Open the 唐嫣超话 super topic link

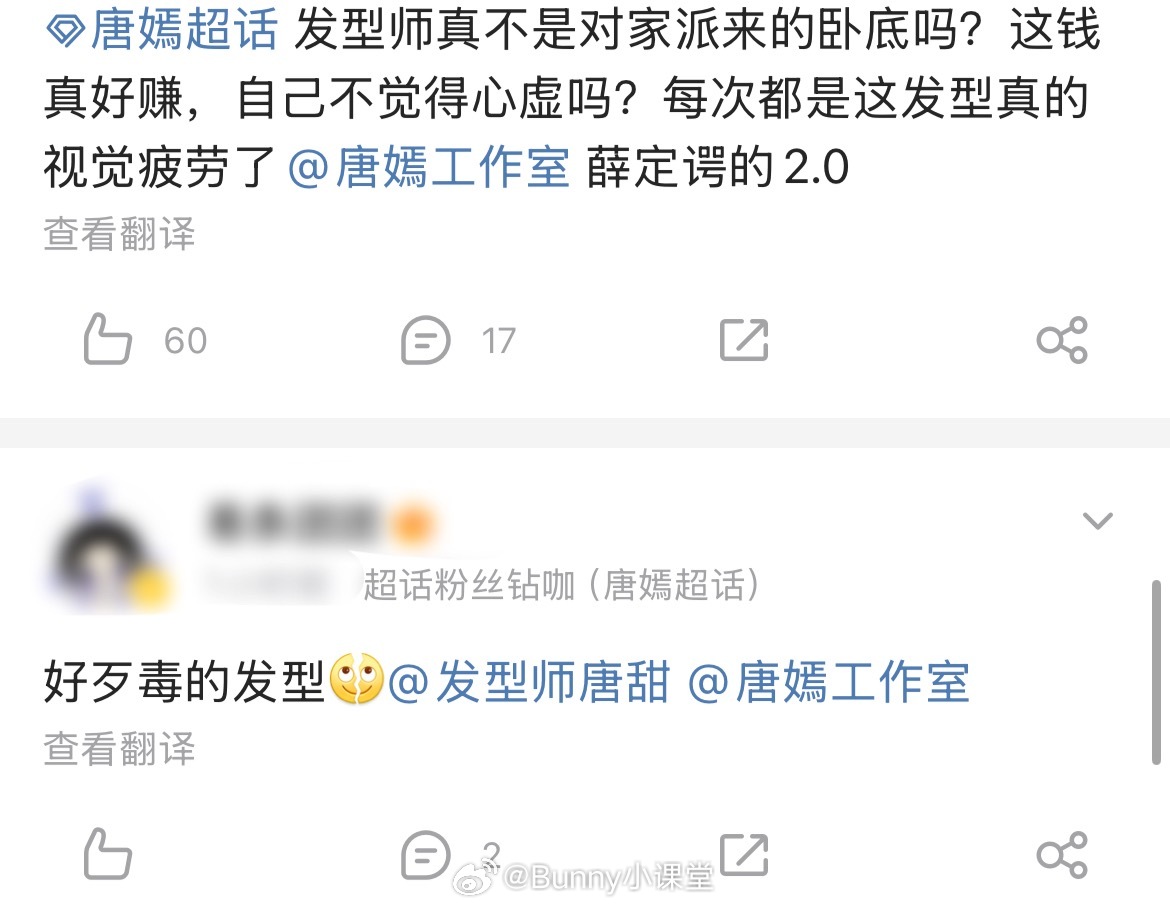(184, 30)
